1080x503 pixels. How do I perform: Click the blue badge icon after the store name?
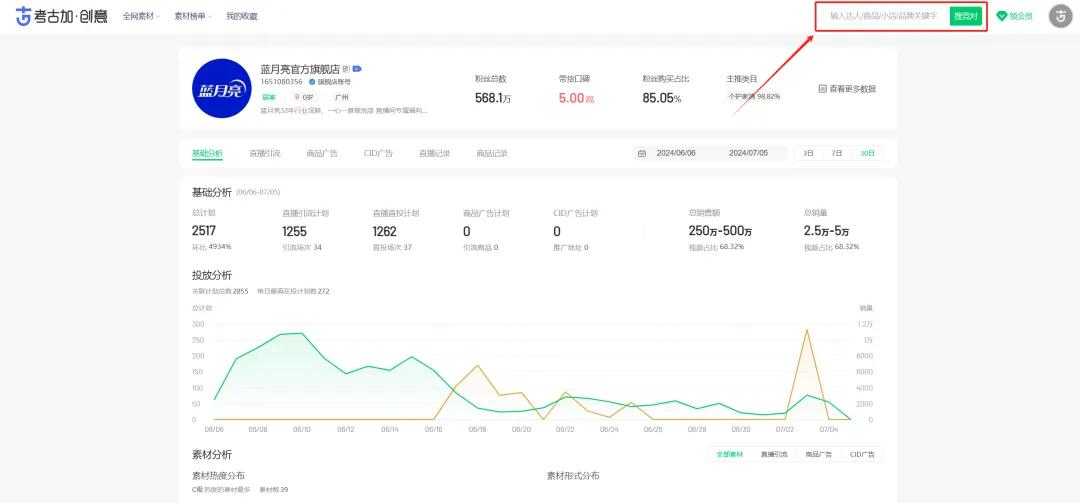point(357,69)
